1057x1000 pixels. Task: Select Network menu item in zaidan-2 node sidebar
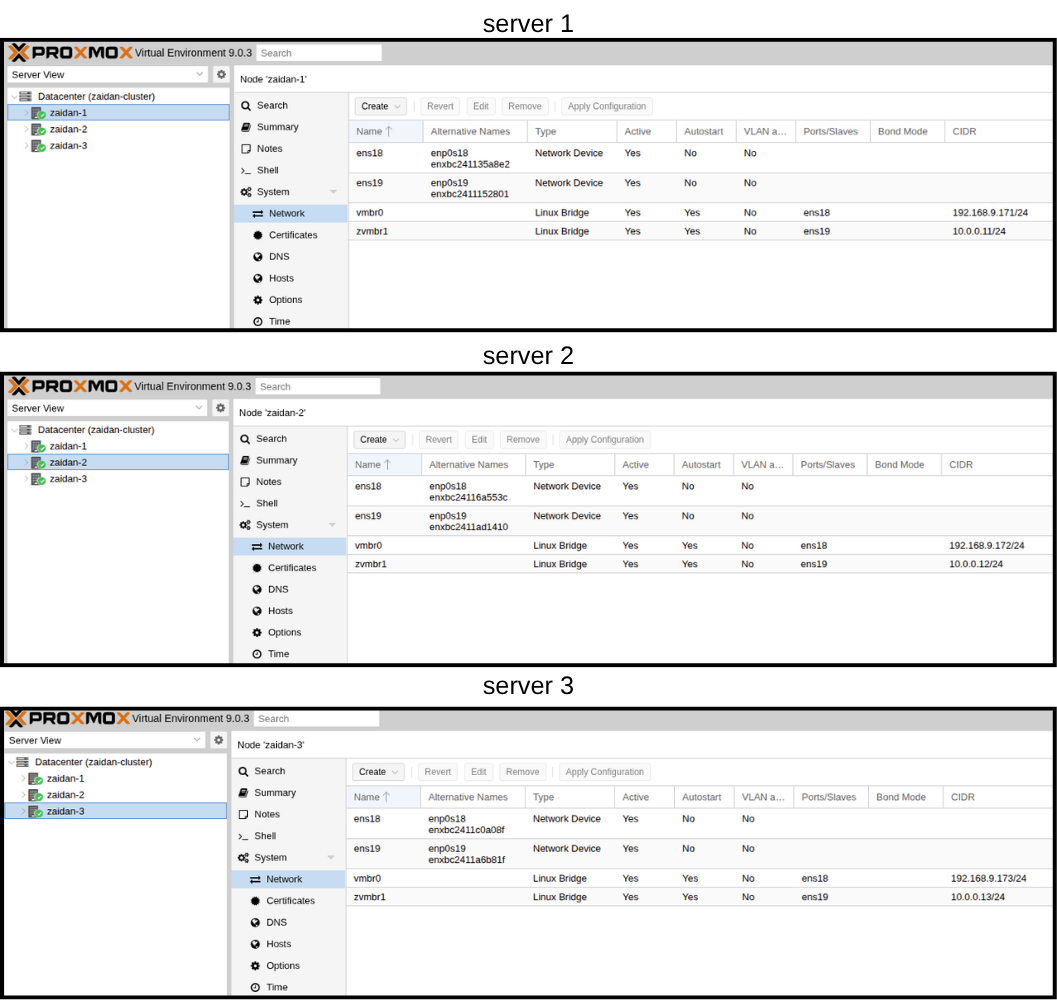pyautogui.click(x=285, y=546)
